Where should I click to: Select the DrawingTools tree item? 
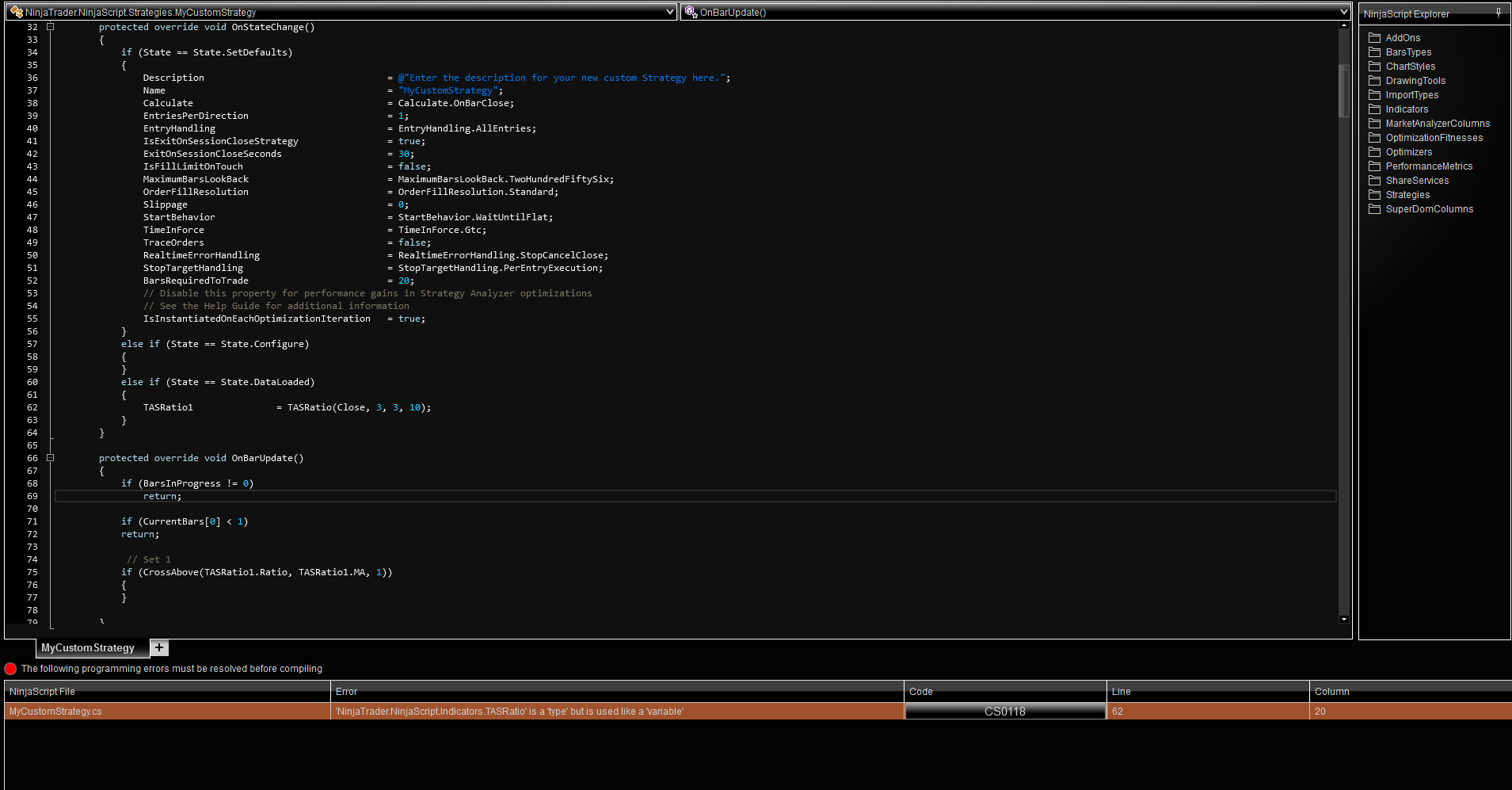click(x=1415, y=81)
